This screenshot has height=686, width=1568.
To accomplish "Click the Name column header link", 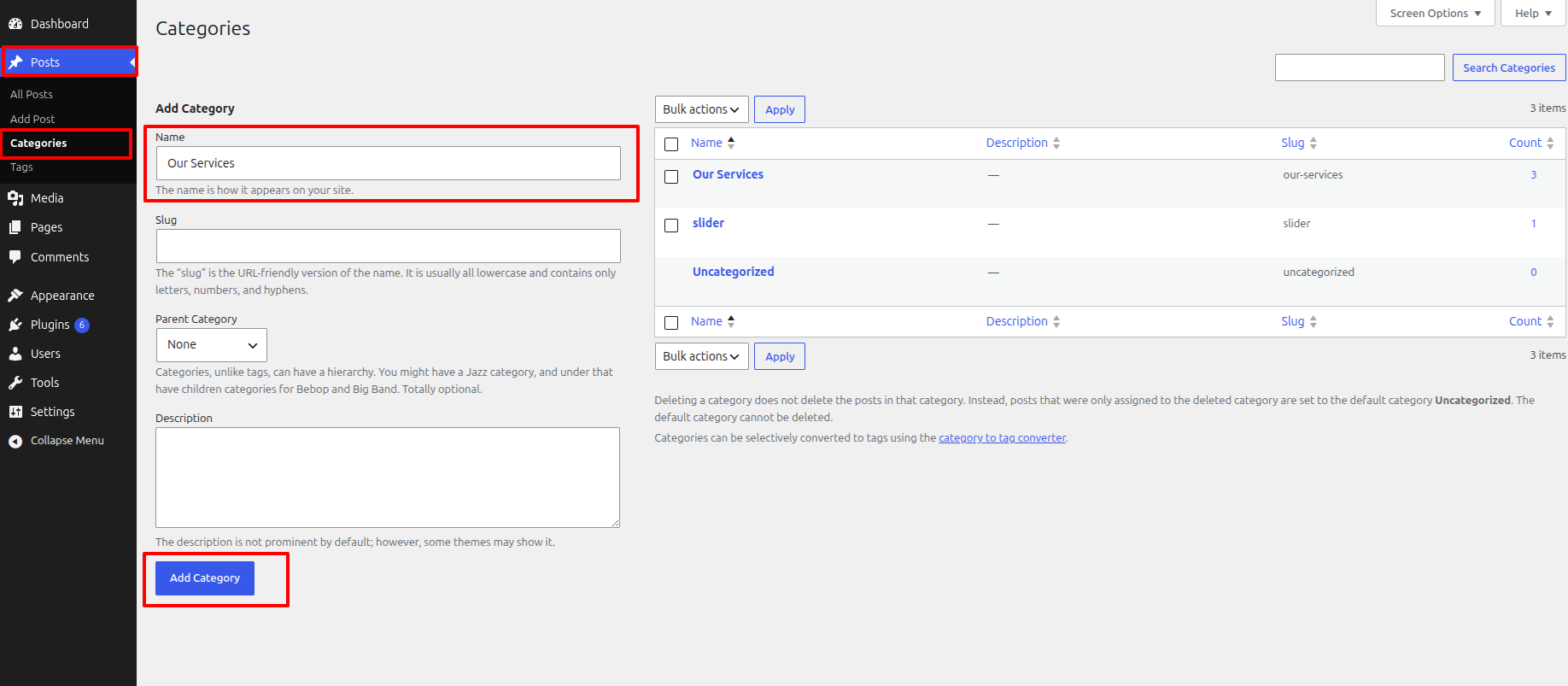I will 706,143.
